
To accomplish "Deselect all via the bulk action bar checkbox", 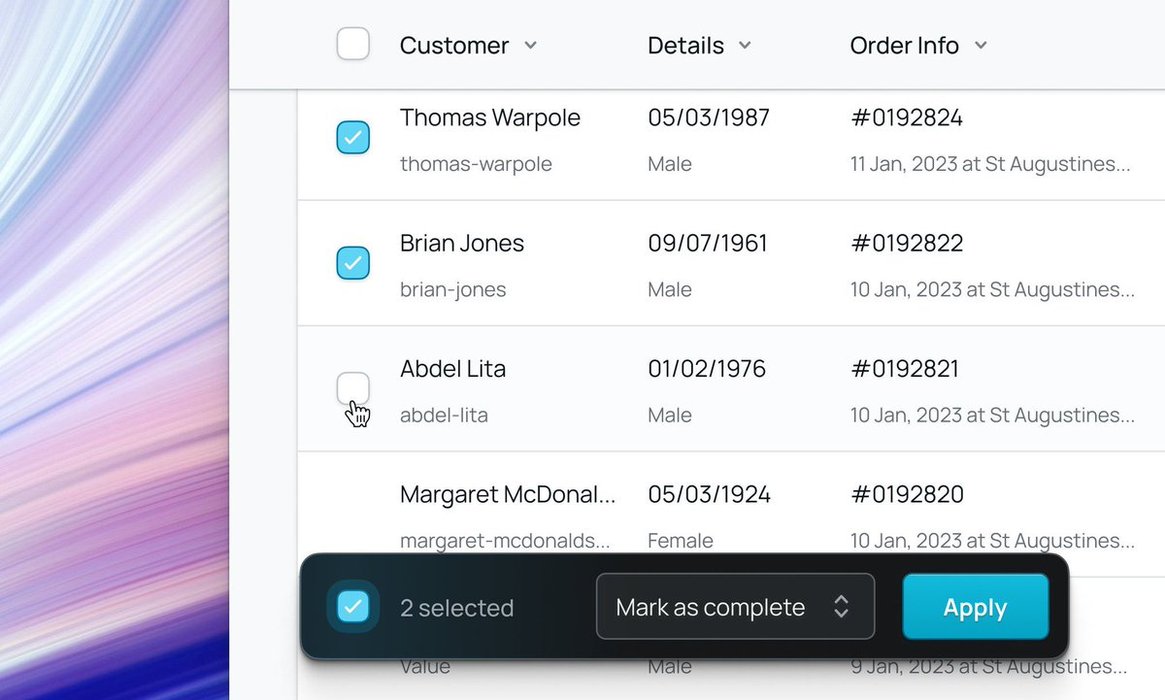I will pyautogui.click(x=353, y=606).
